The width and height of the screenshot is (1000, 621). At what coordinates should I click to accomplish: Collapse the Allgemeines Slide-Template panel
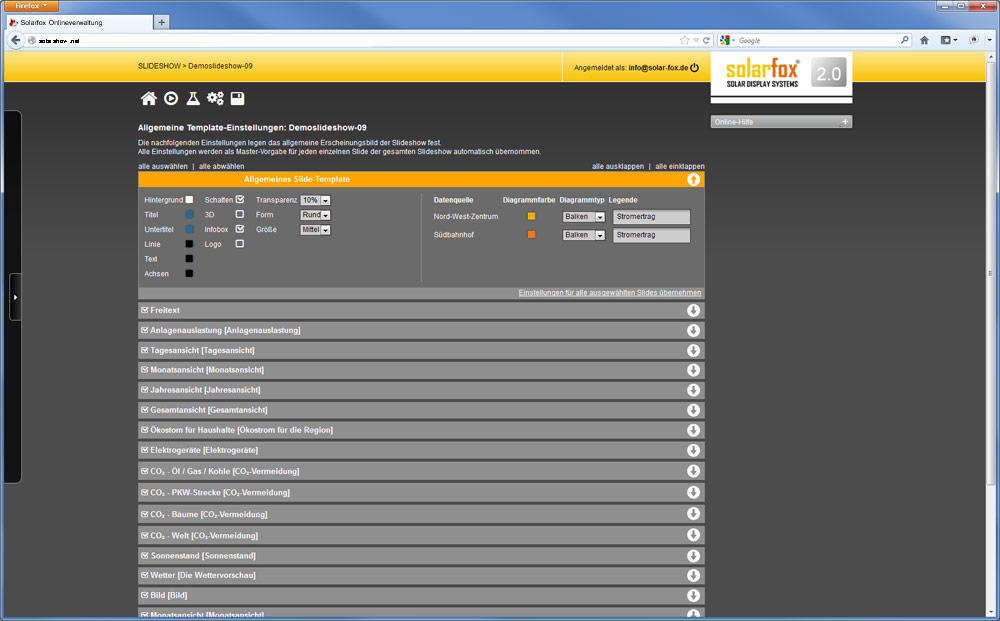coord(693,180)
